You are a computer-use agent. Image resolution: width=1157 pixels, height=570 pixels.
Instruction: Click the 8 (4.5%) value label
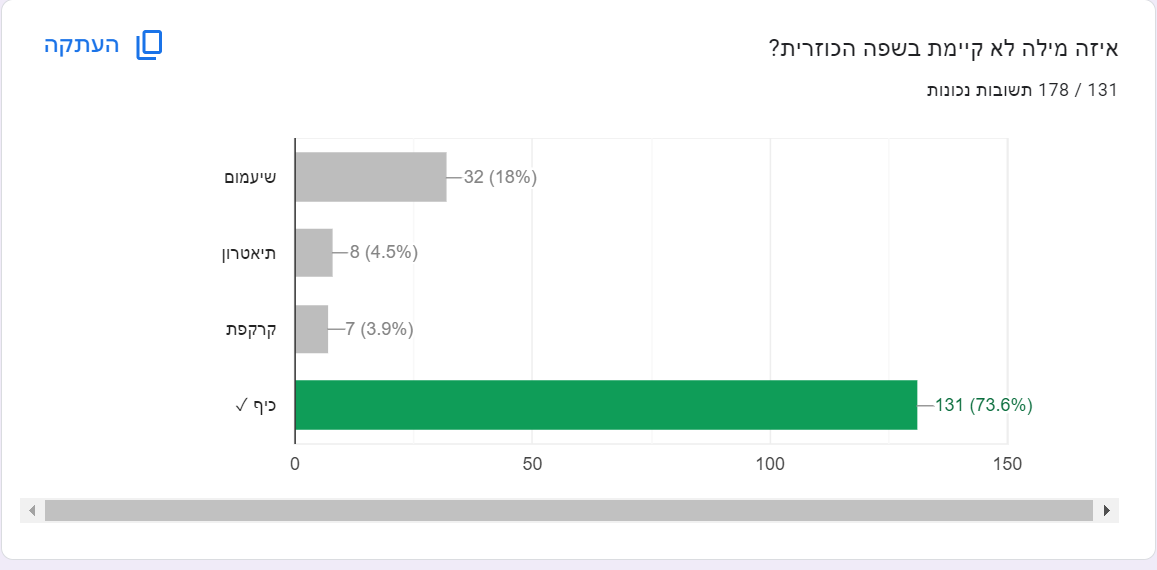384,253
